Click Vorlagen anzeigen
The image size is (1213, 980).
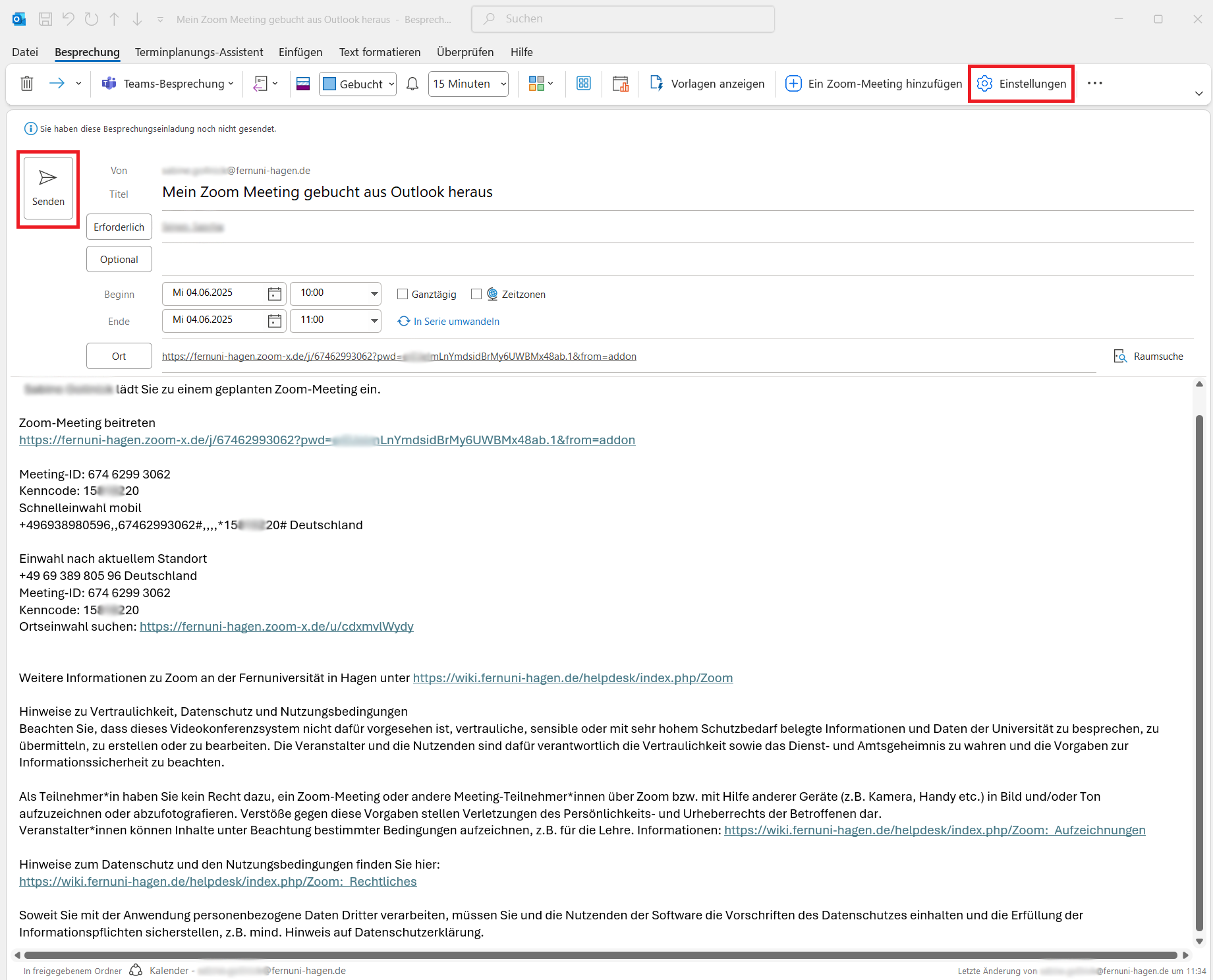[707, 84]
